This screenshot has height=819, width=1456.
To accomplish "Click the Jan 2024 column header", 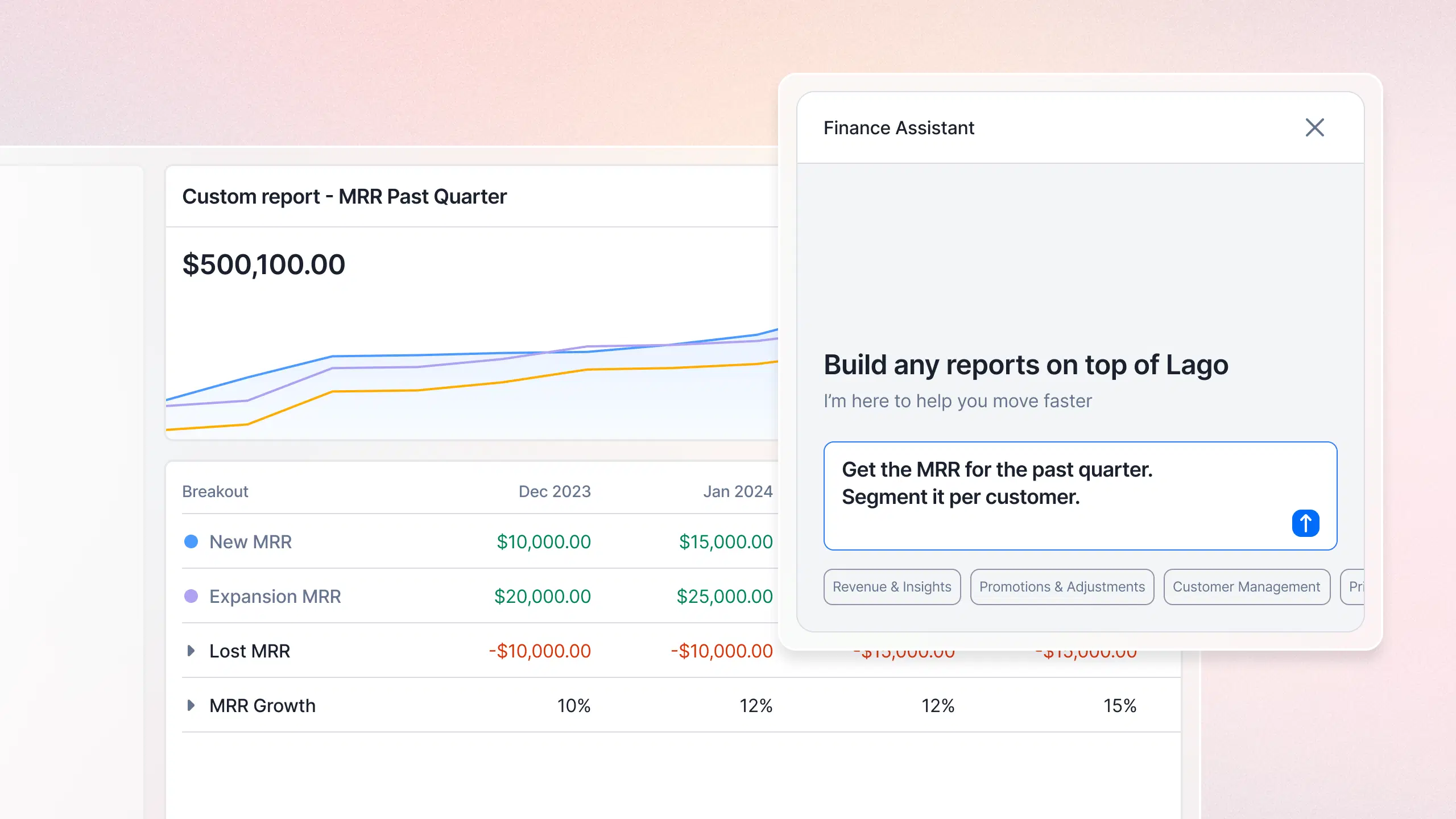I will coord(738,491).
